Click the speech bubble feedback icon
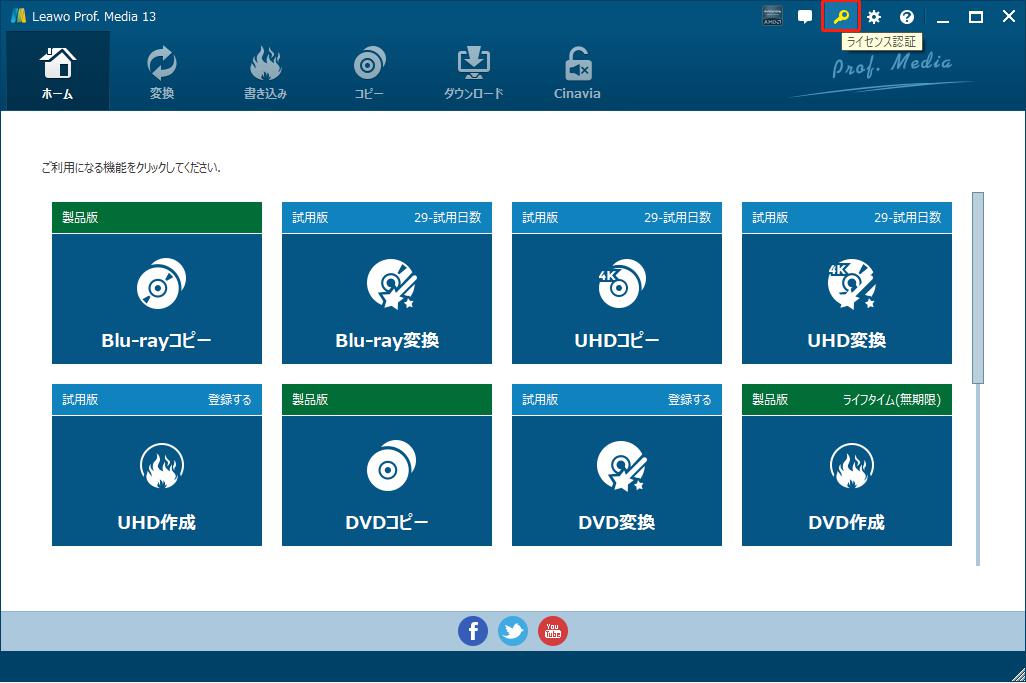1026x683 pixels. [805, 17]
